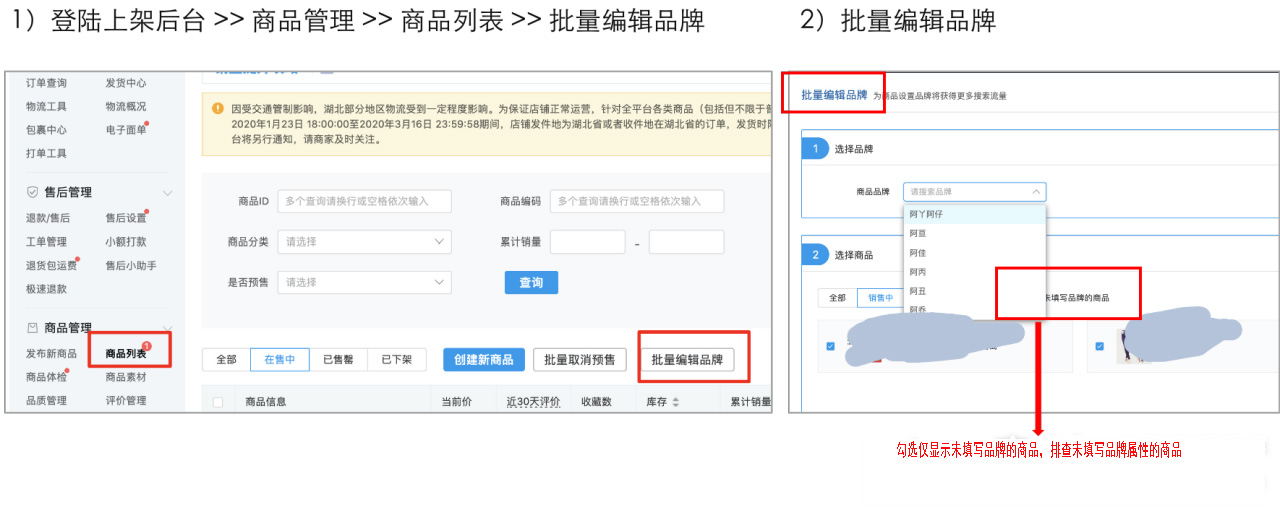
Task: Open 商品体检 in sidebar
Action: (46, 377)
